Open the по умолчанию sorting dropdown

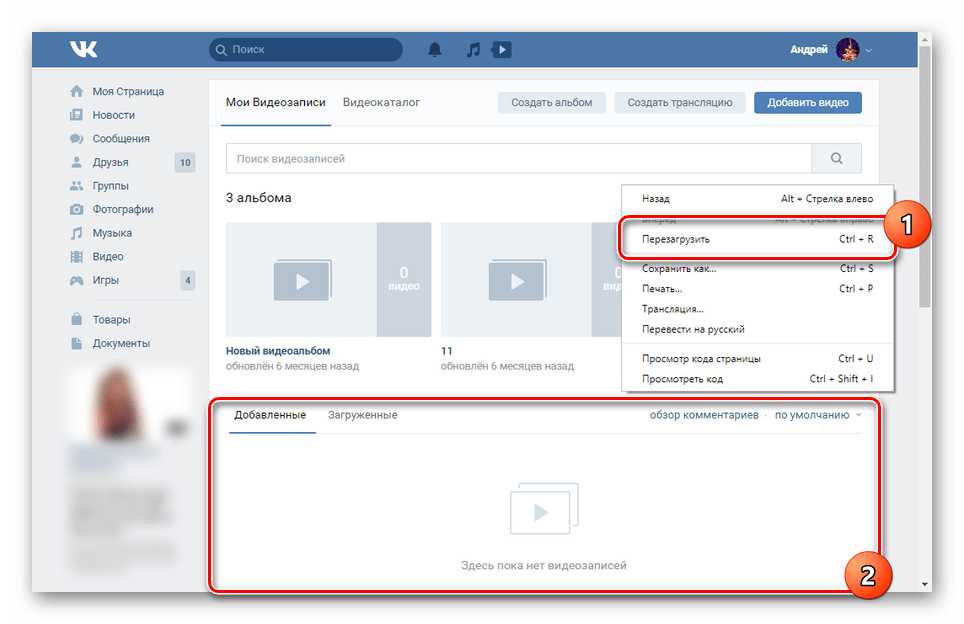(x=818, y=415)
